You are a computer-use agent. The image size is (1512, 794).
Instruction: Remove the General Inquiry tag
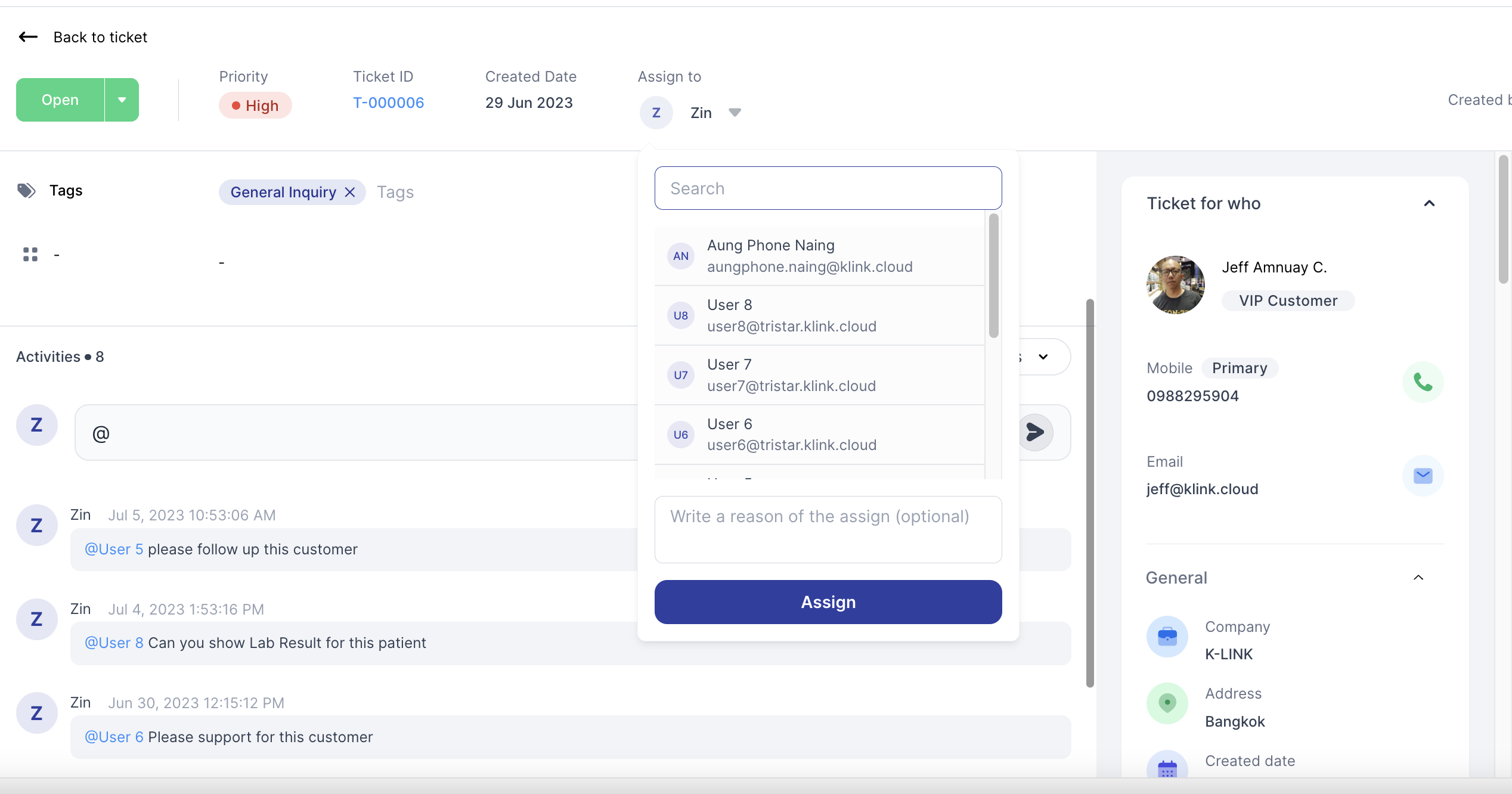351,192
